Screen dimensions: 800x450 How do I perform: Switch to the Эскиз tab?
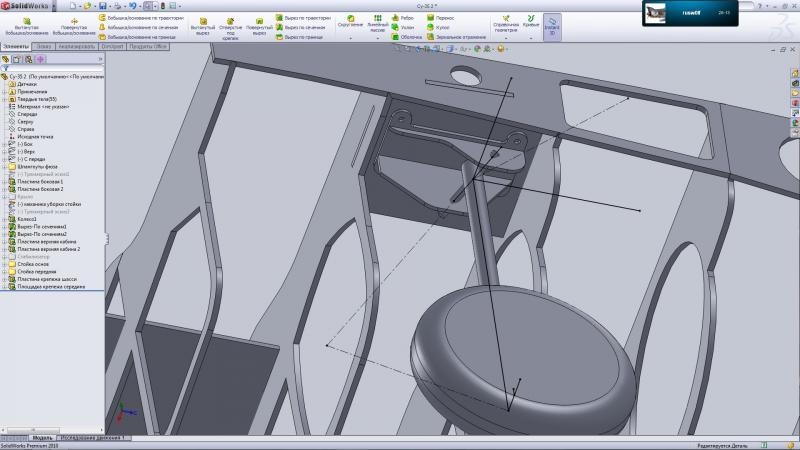point(43,46)
